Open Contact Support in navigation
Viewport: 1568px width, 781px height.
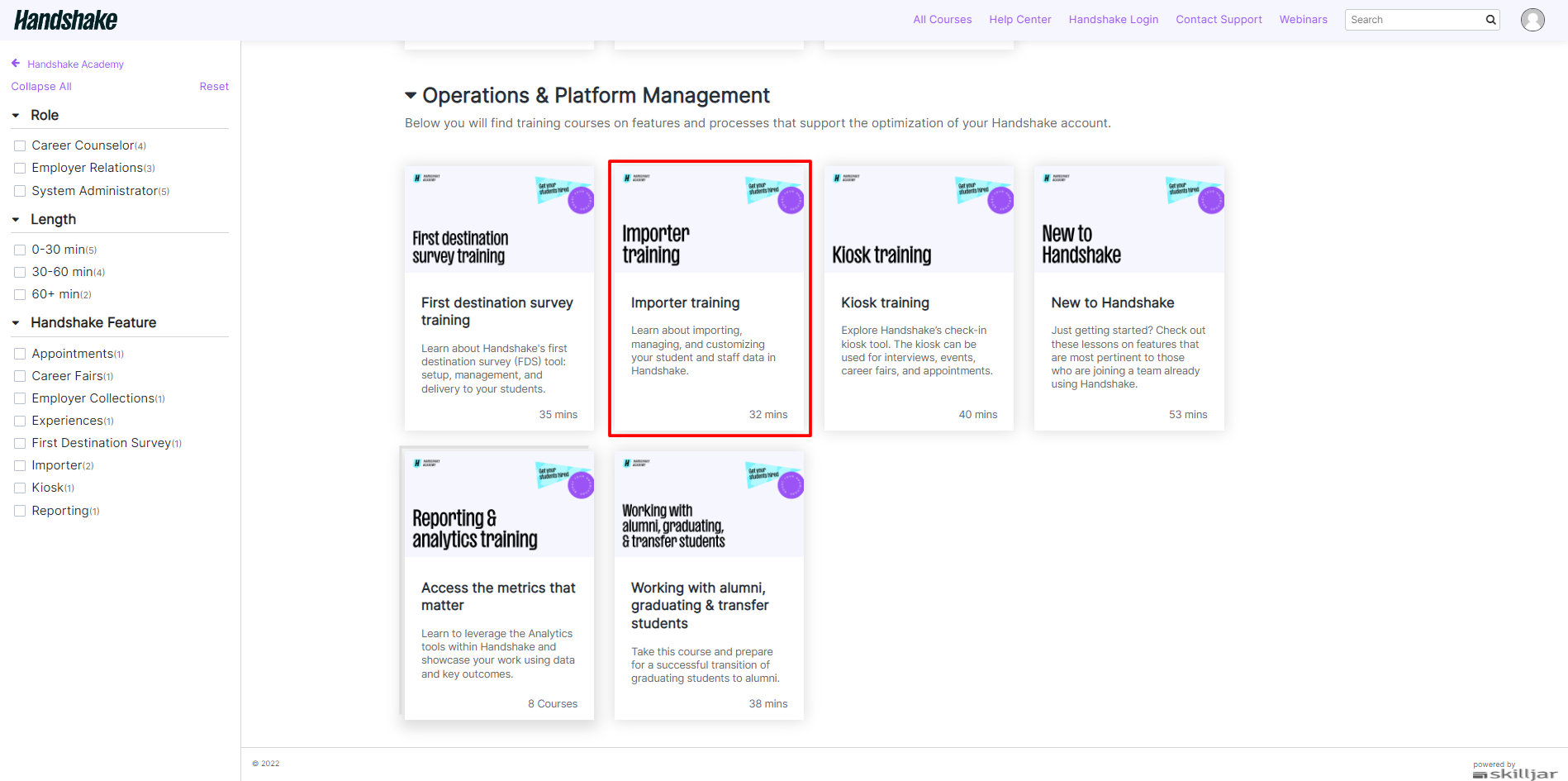click(x=1219, y=20)
